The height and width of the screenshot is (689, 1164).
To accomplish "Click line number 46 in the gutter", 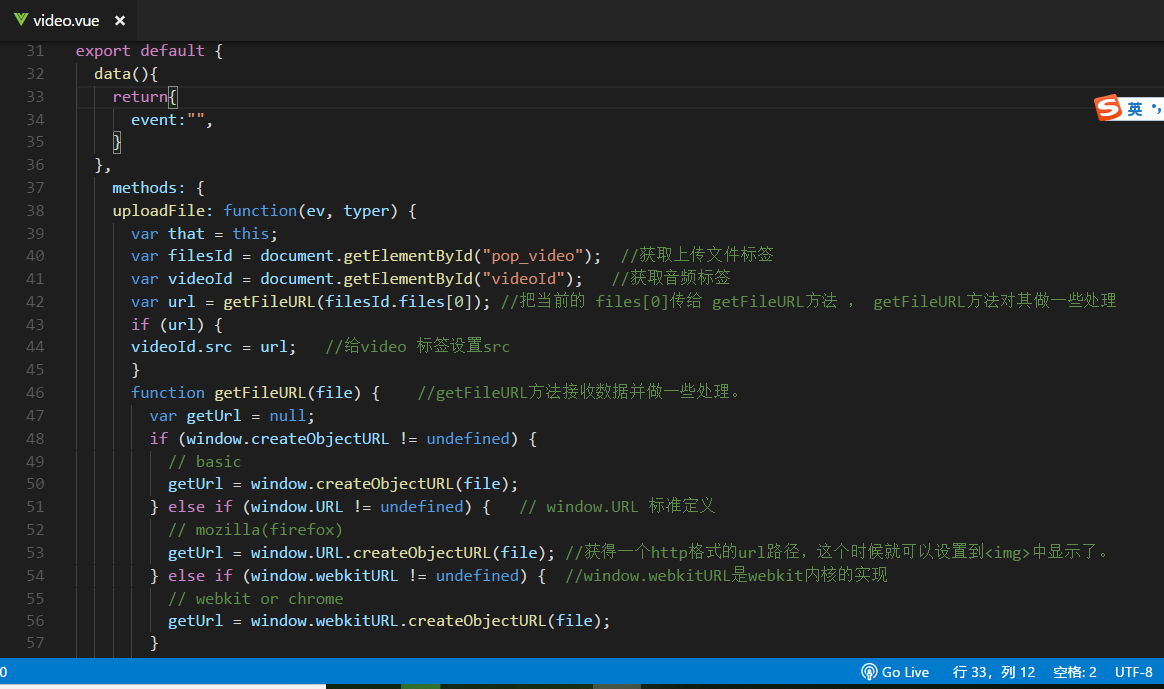I will [34, 393].
